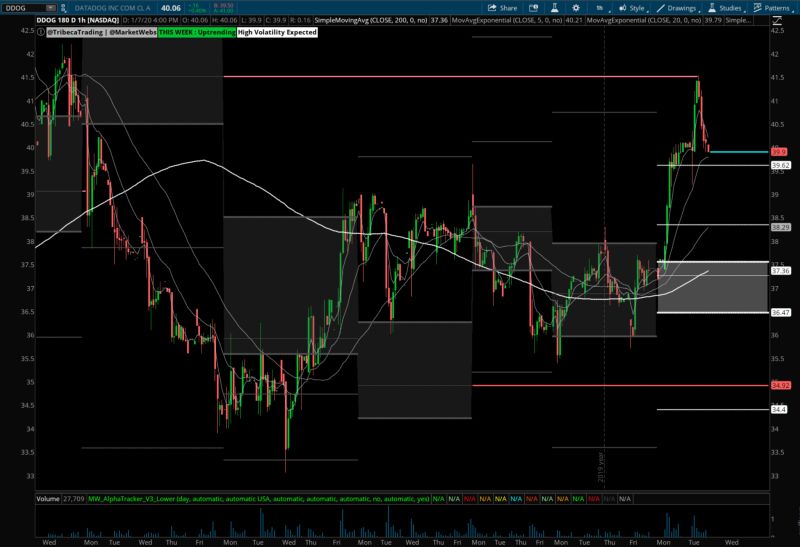Click the 'DDOG 180 D 1h [NASDAQ]' chart title

coord(78,20)
